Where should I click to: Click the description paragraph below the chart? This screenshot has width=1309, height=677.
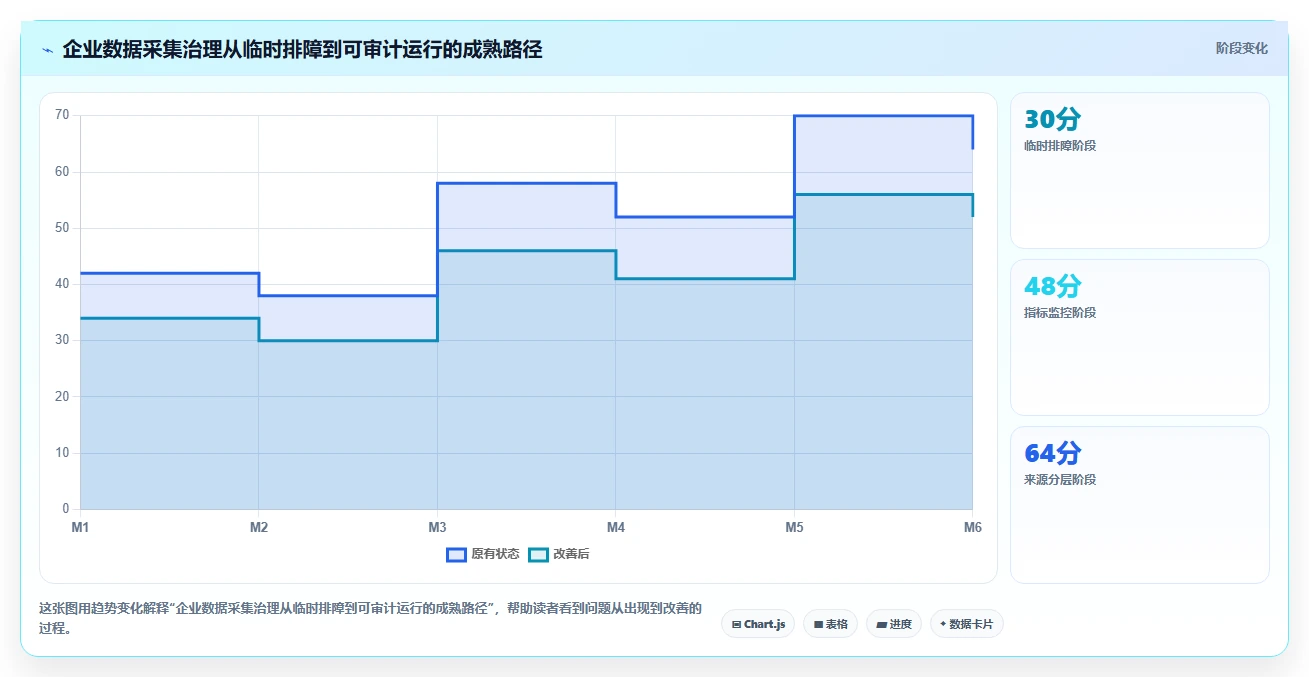[x=370, y=618]
